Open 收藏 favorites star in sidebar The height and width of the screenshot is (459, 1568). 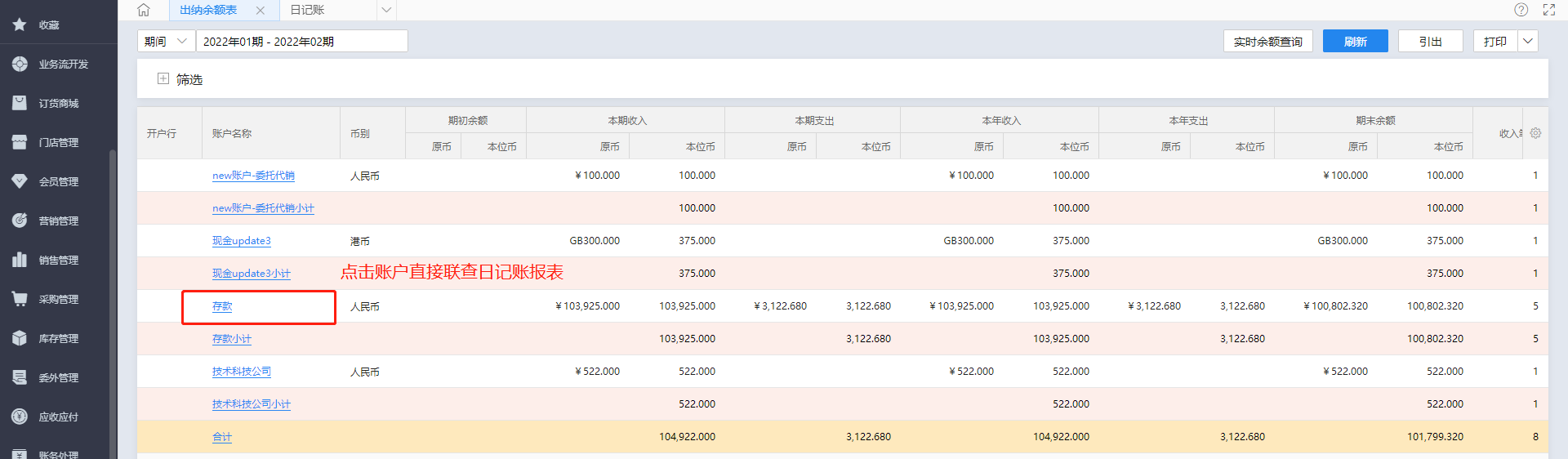tap(20, 25)
